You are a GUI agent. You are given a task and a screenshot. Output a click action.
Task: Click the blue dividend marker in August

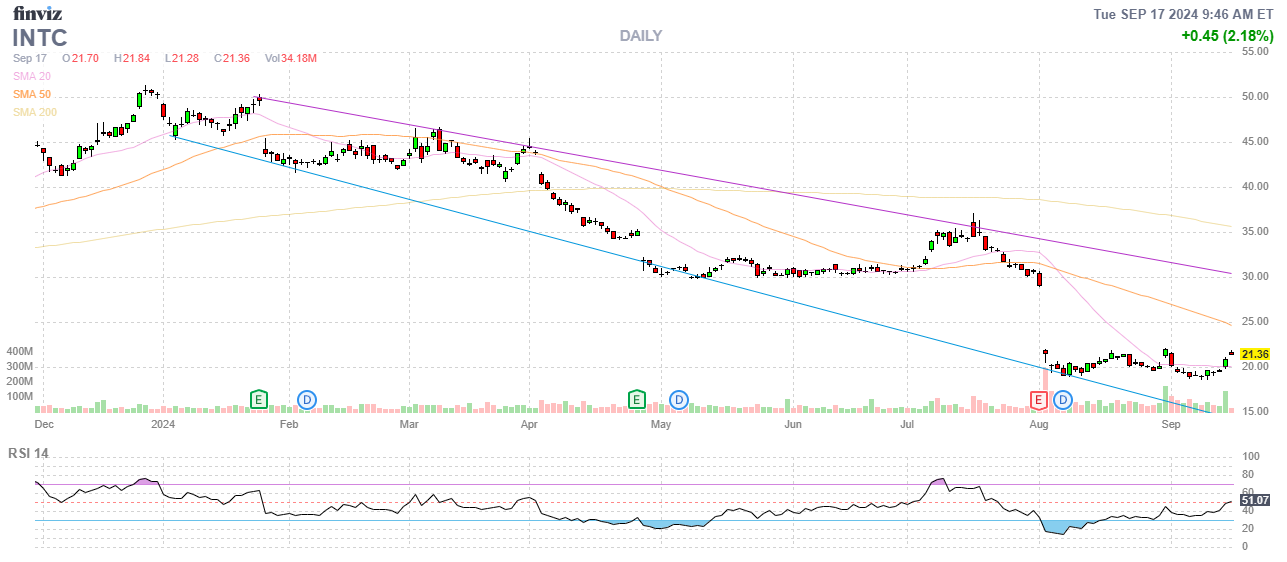pos(1063,400)
